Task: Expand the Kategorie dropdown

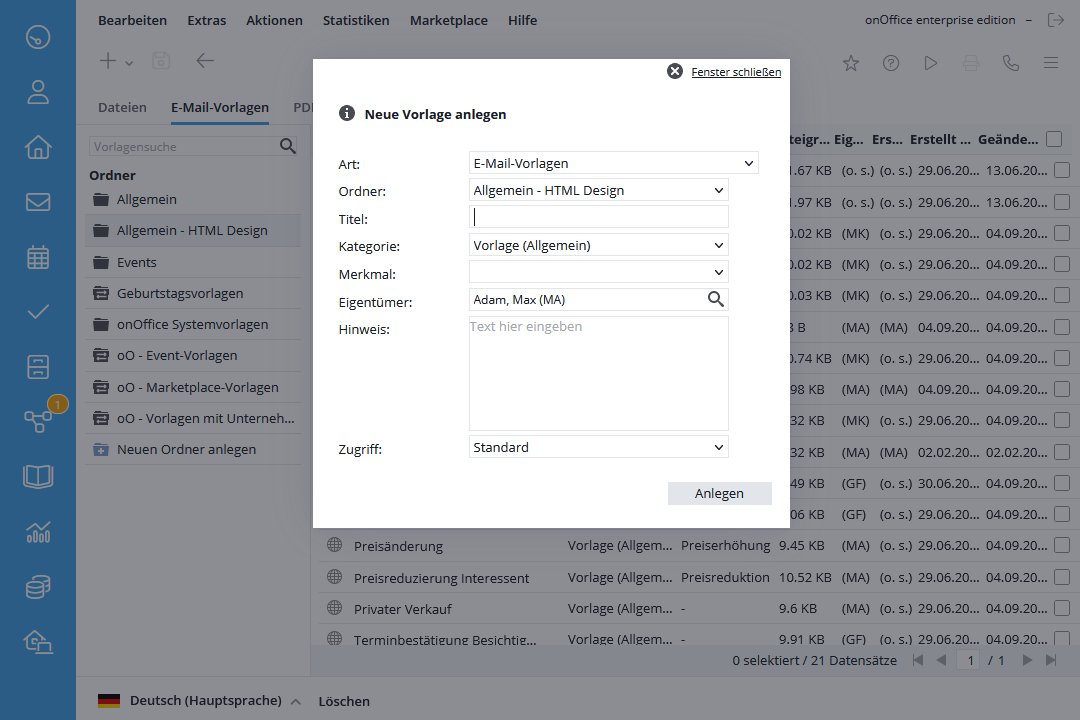Action: click(598, 245)
